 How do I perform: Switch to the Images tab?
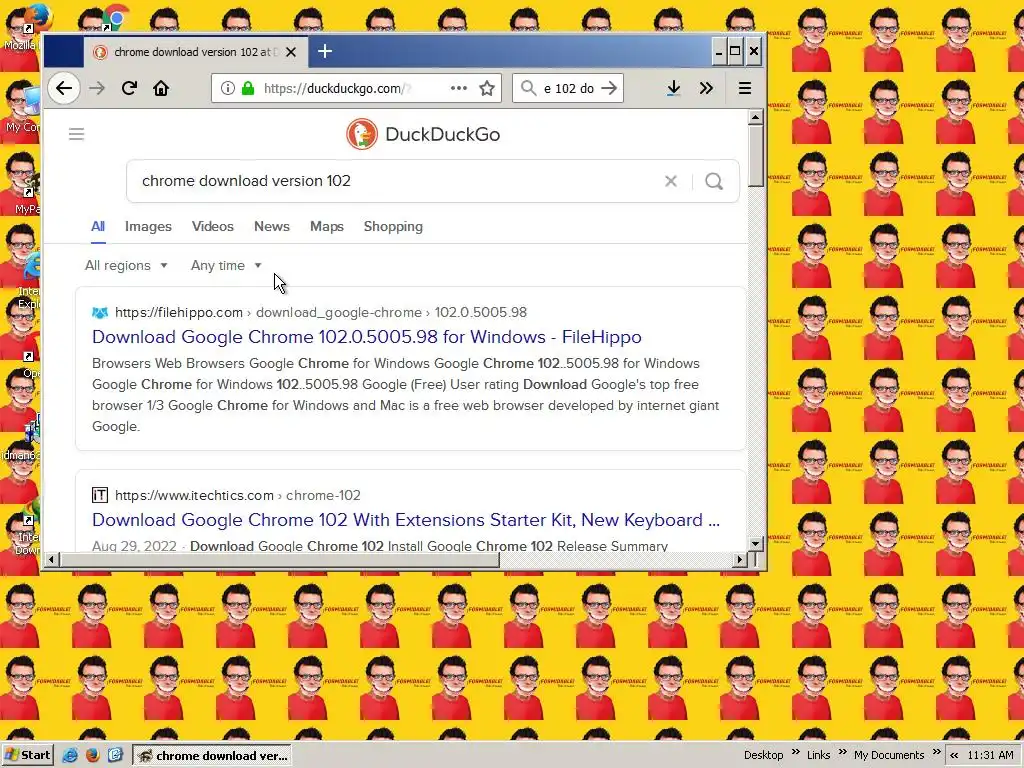coord(148,227)
